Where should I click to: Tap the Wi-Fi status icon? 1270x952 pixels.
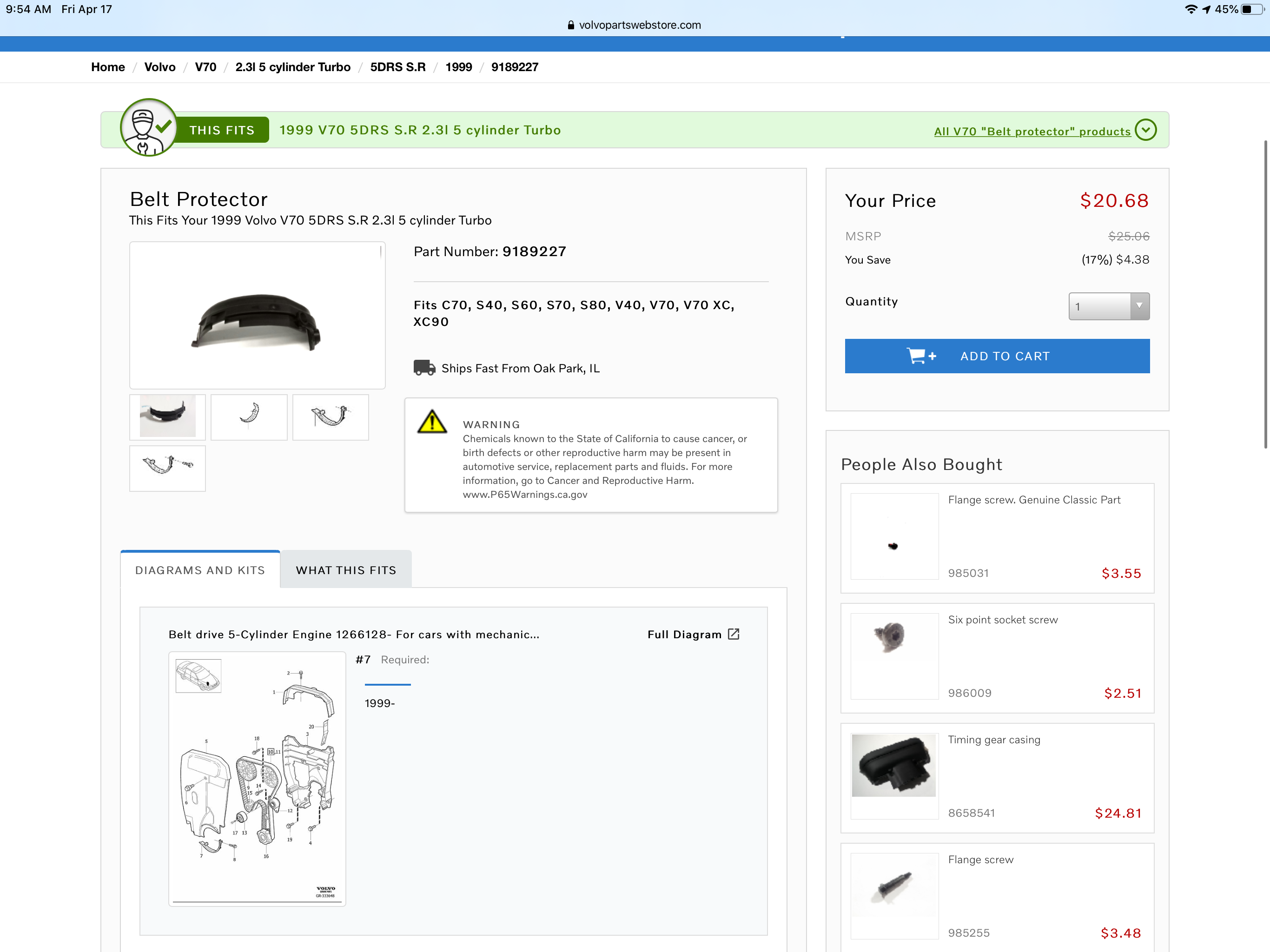tap(1191, 9)
